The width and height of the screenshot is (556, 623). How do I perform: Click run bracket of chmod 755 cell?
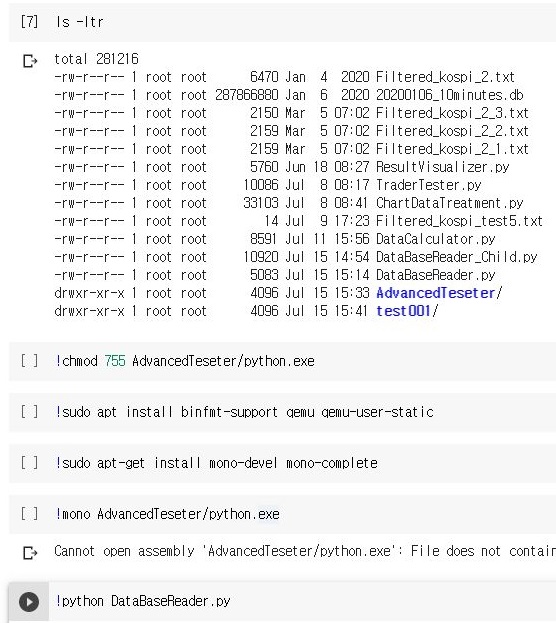tap(29, 361)
